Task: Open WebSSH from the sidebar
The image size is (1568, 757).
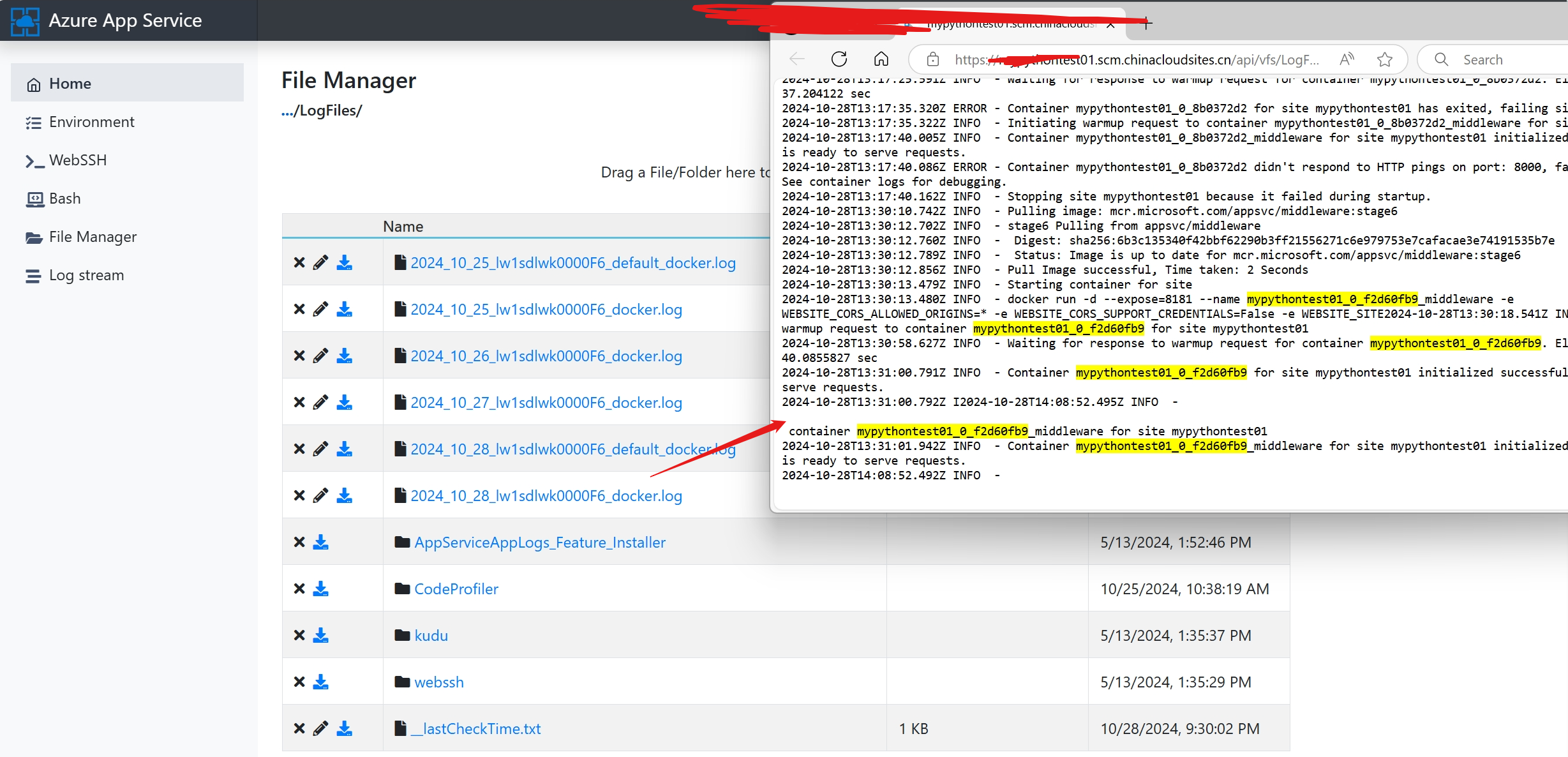Action: (x=77, y=160)
